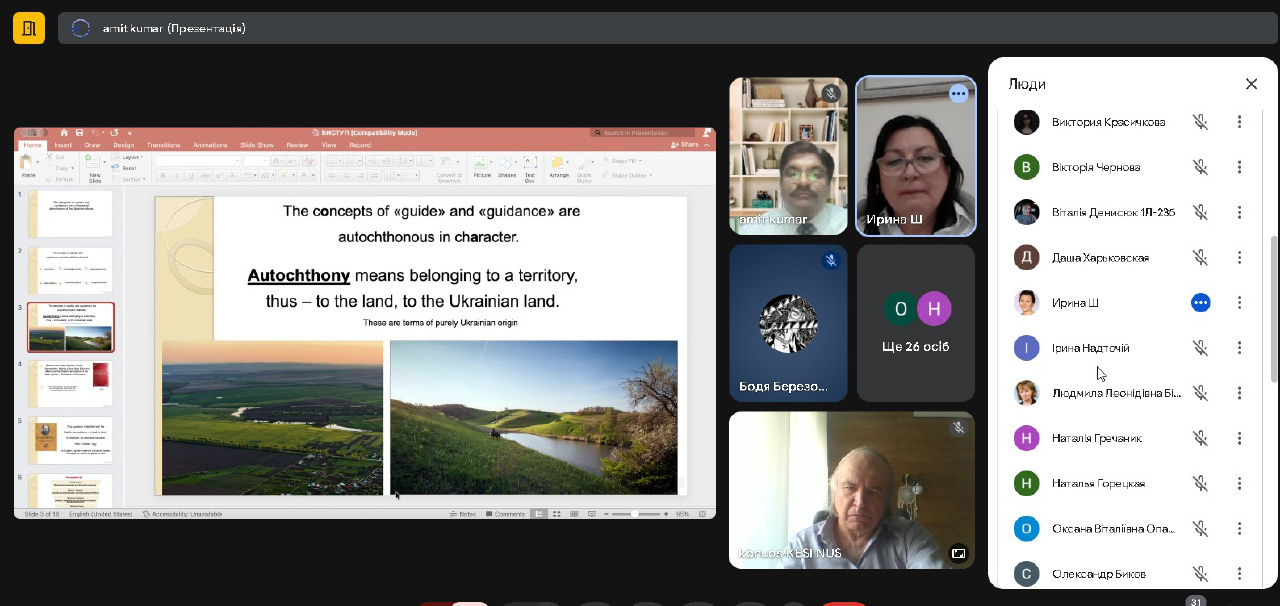Toggle microphone mute for Вікторія Чернова

[x=1200, y=167]
